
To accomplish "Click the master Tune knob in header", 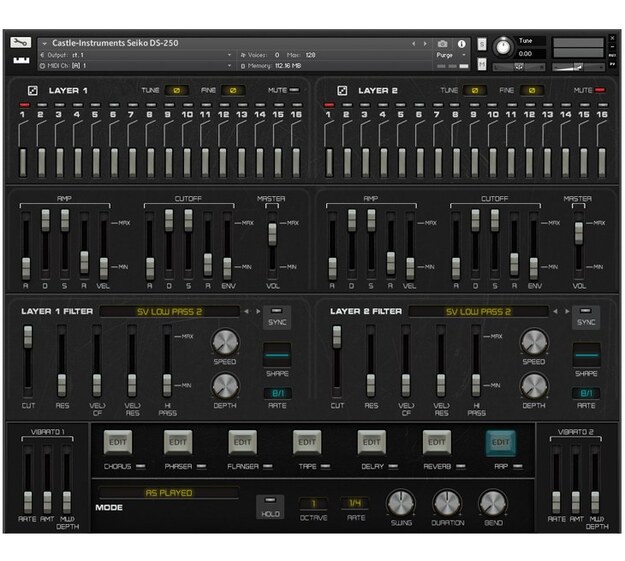I will pyautogui.click(x=503, y=47).
